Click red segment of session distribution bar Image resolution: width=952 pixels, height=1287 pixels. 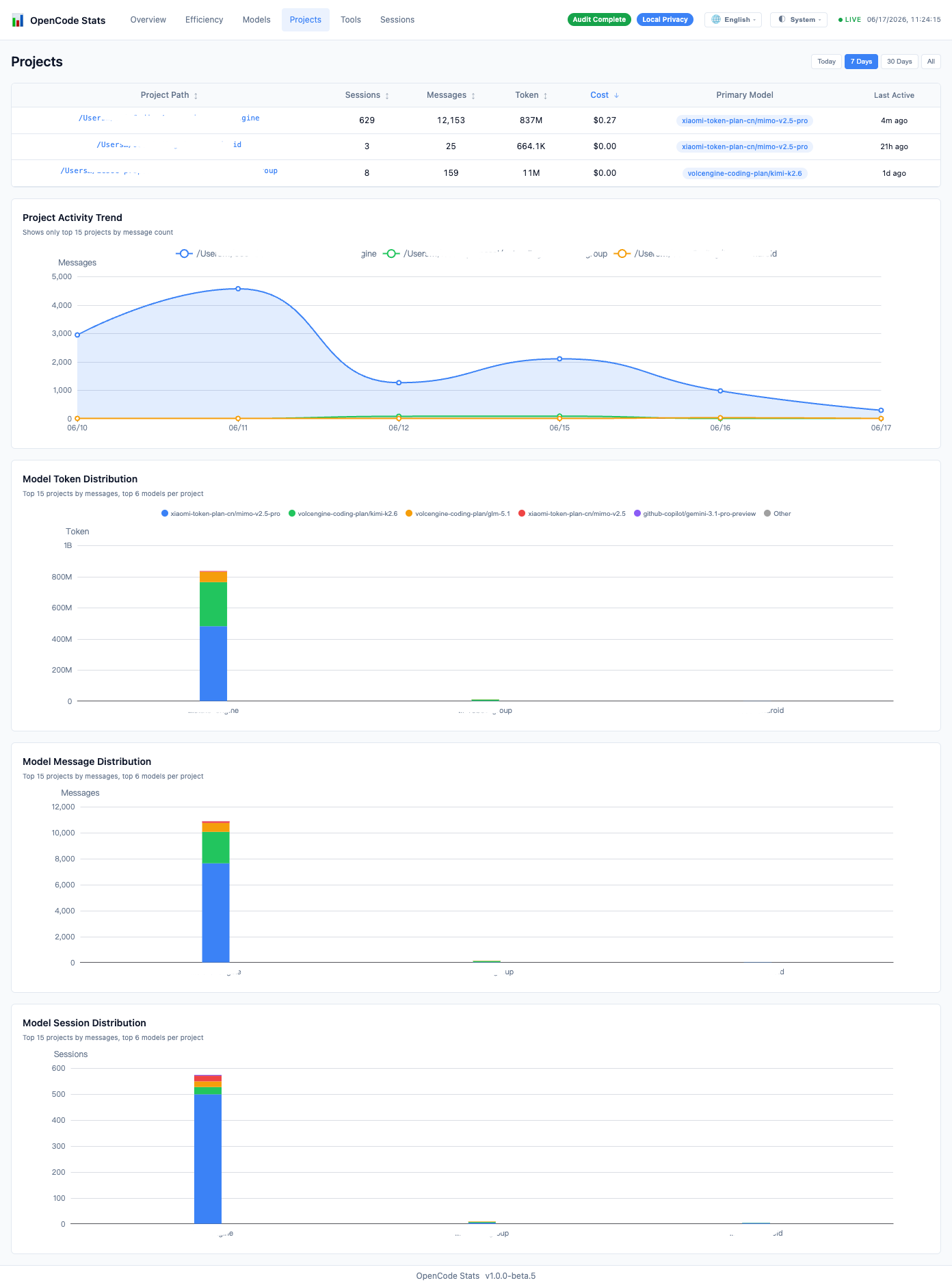tap(208, 1078)
